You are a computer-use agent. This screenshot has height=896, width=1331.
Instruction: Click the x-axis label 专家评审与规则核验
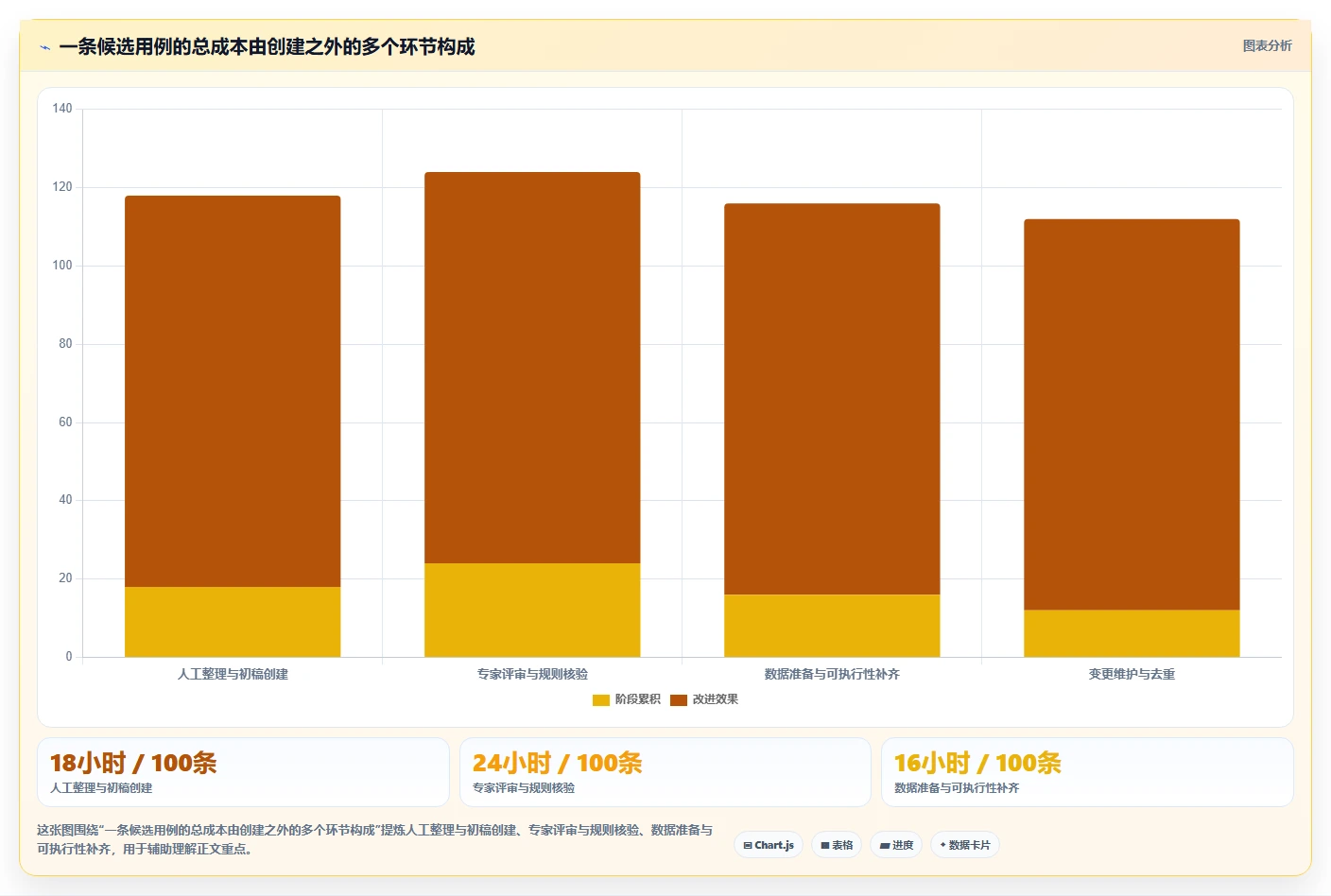(532, 674)
